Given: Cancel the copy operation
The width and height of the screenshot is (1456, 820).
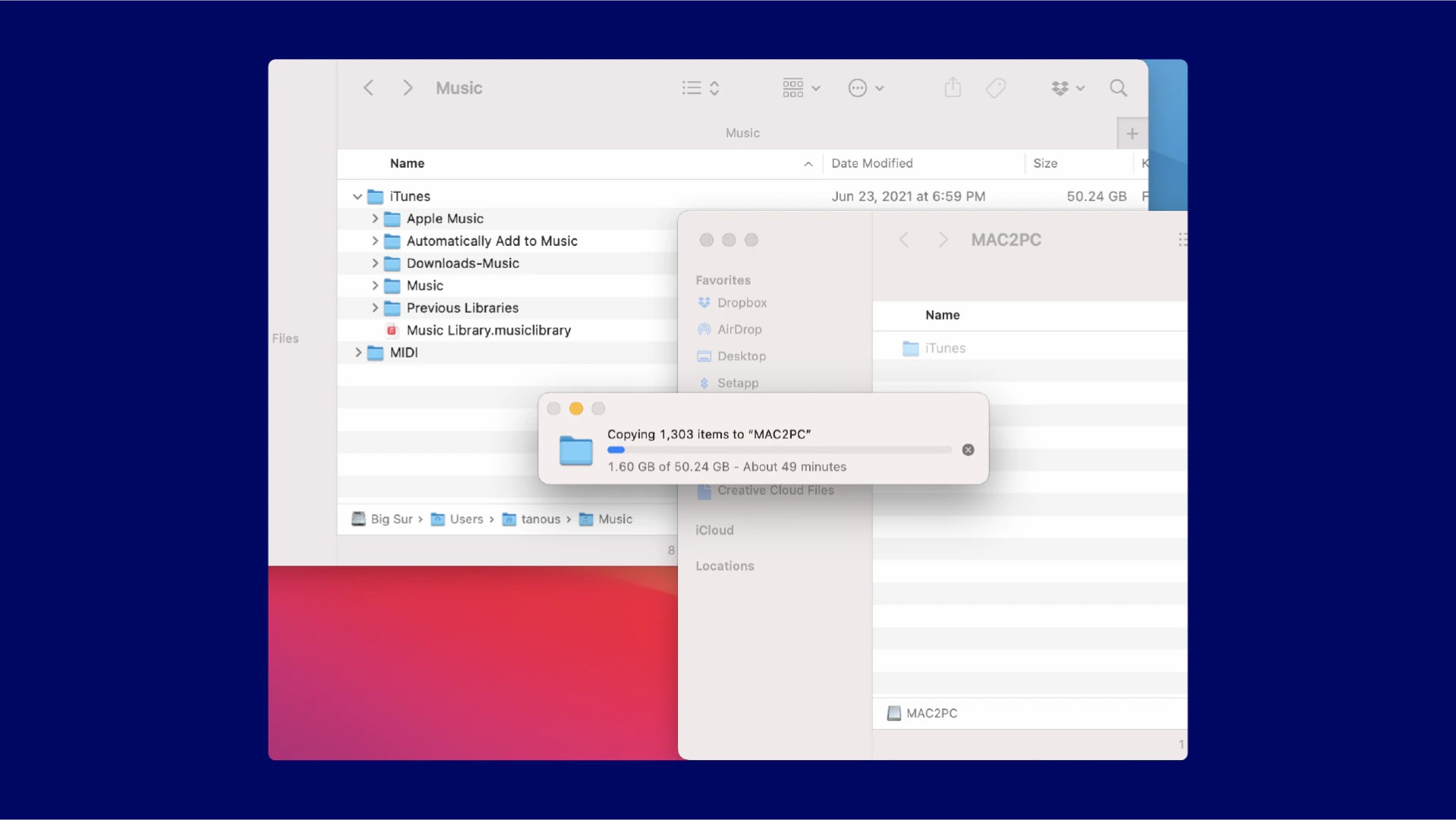Looking at the screenshot, I should (x=968, y=449).
